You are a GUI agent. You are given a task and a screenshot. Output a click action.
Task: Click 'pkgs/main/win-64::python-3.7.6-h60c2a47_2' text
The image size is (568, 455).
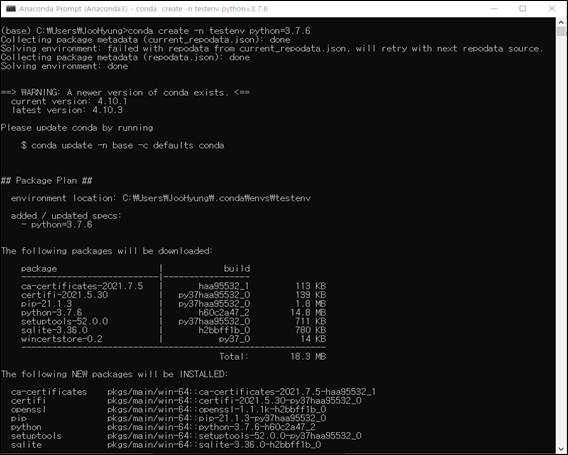point(212,427)
